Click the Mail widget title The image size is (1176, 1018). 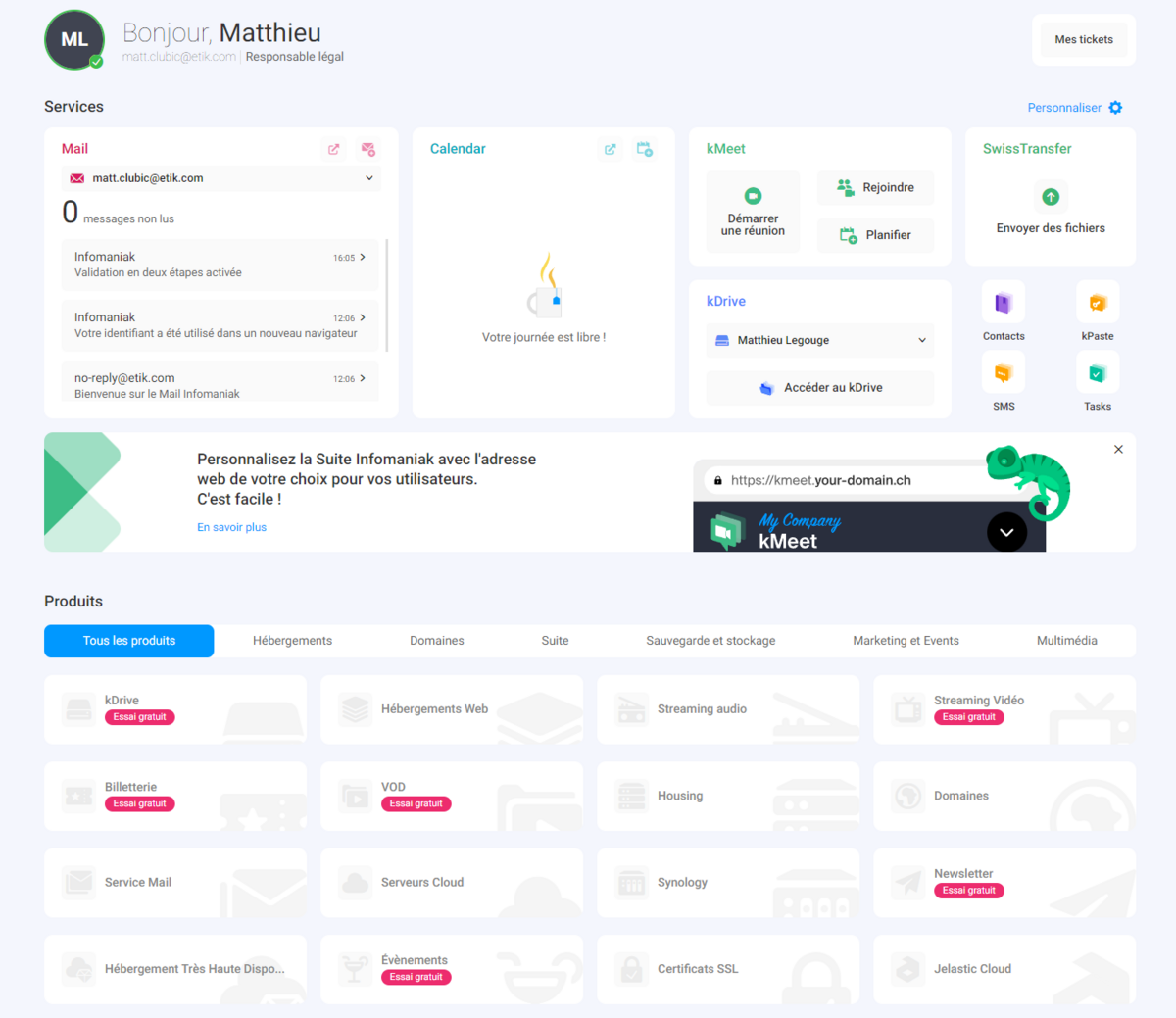point(74,149)
